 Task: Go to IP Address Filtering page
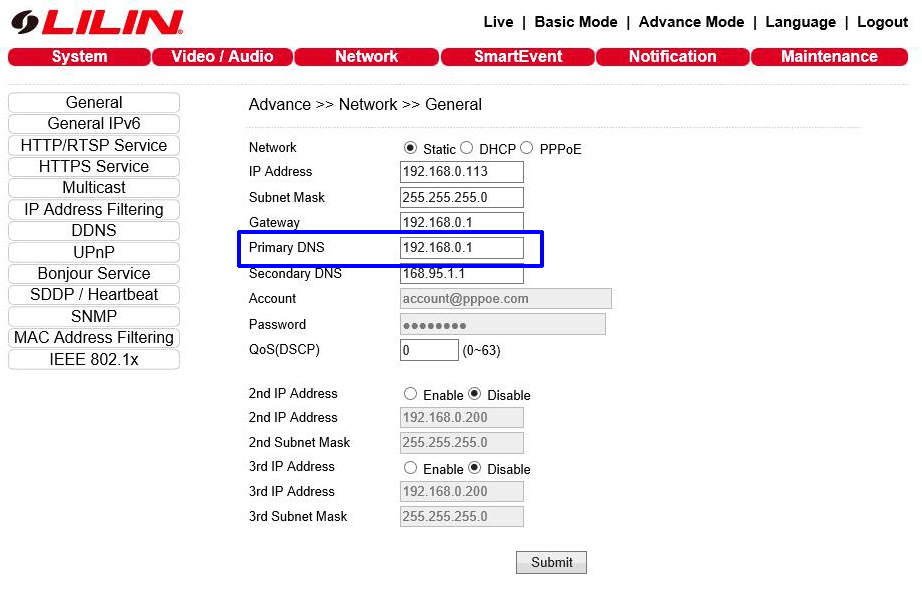[94, 210]
